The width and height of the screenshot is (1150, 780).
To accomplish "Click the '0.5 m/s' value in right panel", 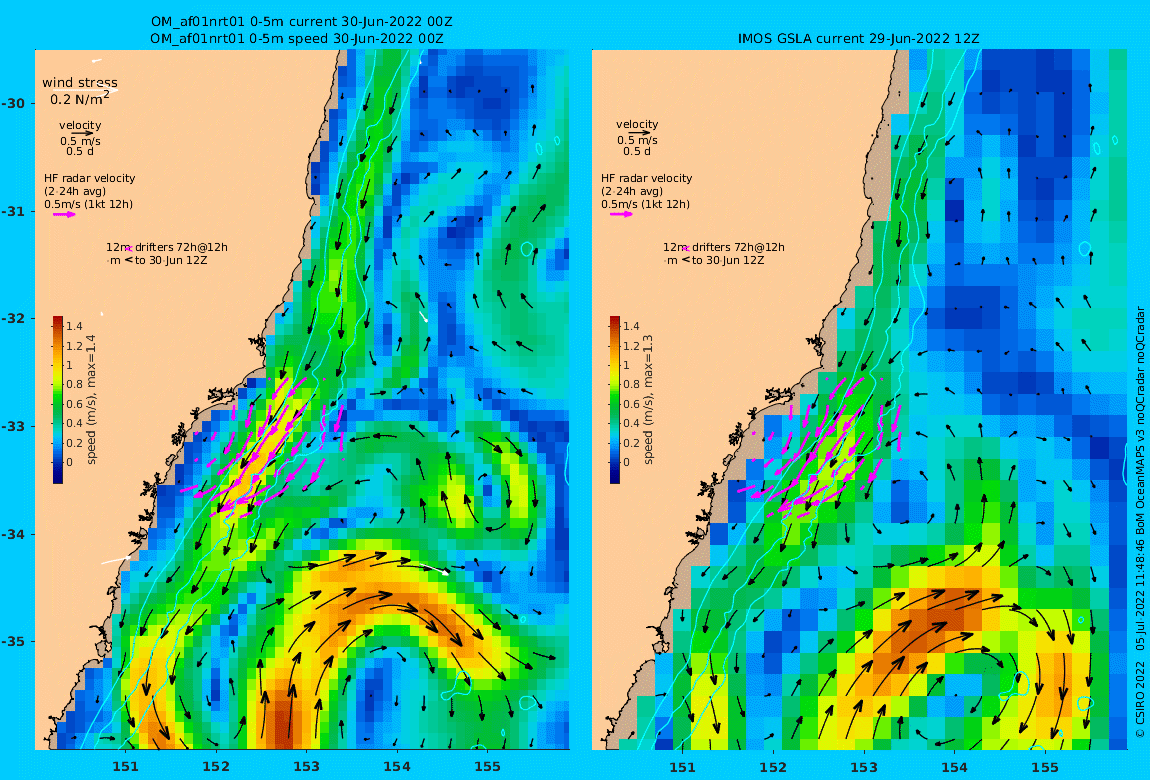I will (x=637, y=140).
